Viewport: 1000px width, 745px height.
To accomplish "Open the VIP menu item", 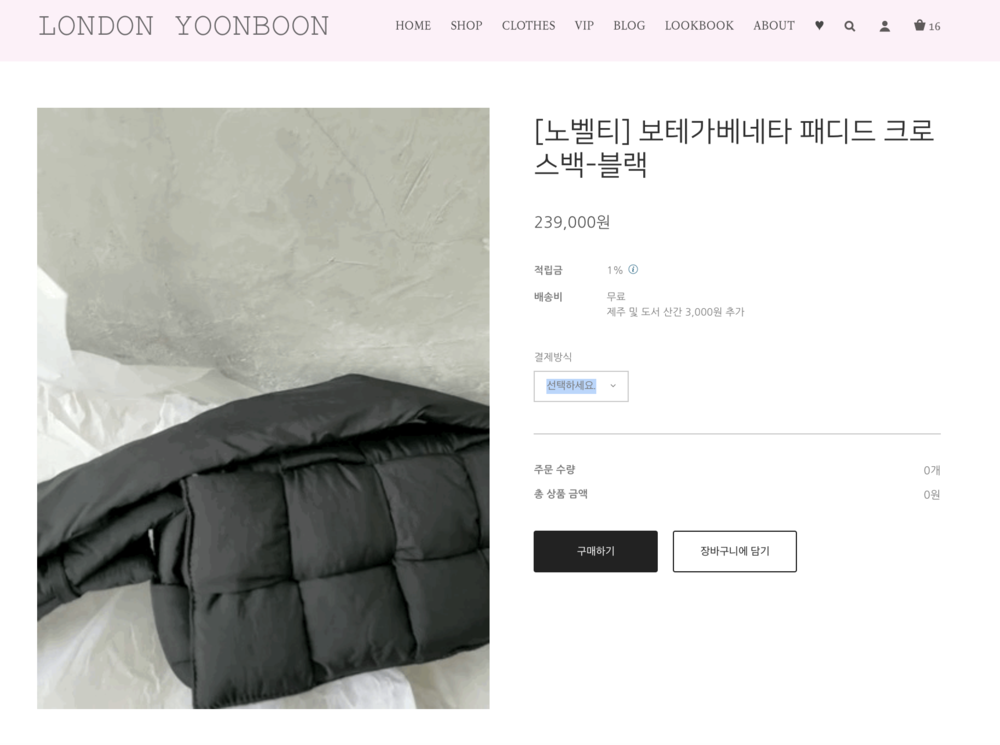I will coord(584,26).
